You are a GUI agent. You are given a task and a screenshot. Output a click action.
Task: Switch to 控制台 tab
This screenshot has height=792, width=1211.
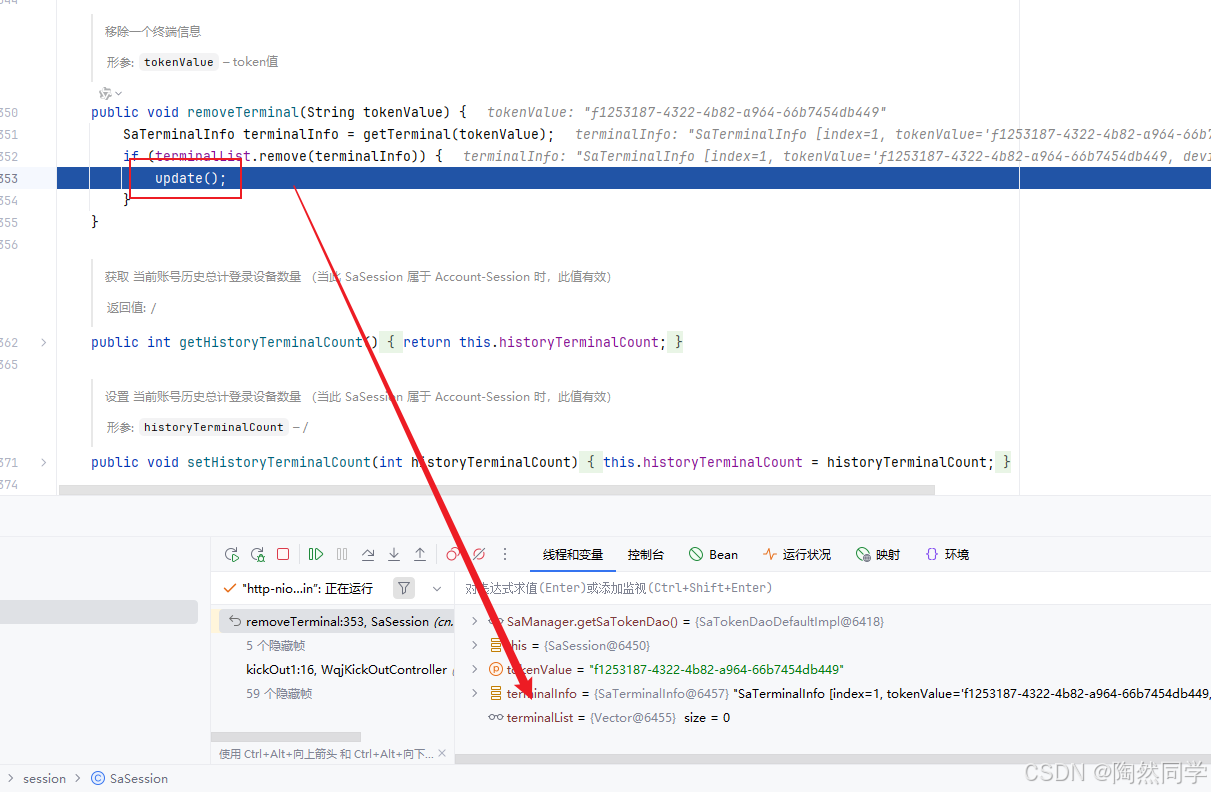point(646,554)
